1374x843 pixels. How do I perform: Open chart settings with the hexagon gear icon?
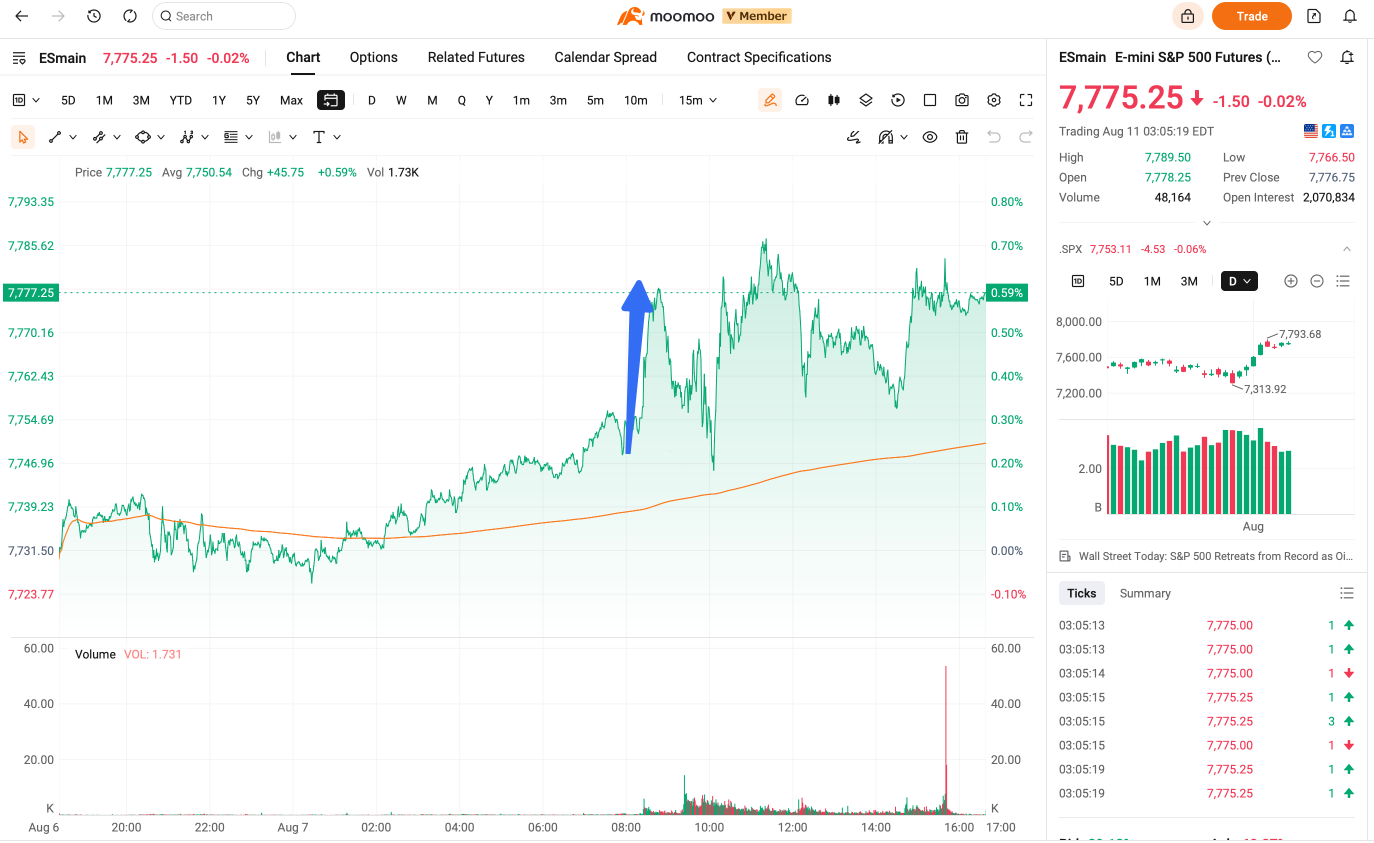tap(994, 100)
